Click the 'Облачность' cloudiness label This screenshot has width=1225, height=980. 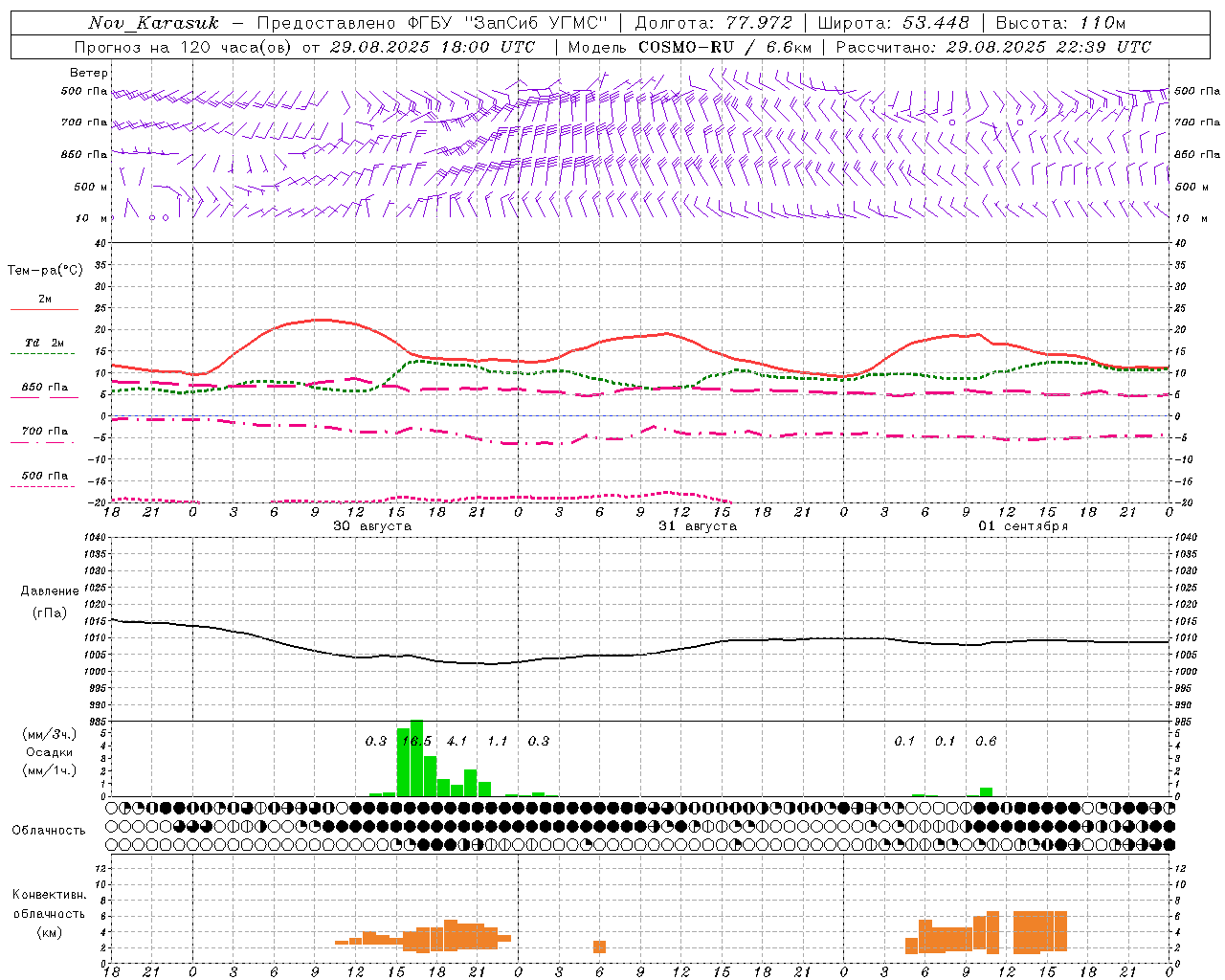coord(49,831)
